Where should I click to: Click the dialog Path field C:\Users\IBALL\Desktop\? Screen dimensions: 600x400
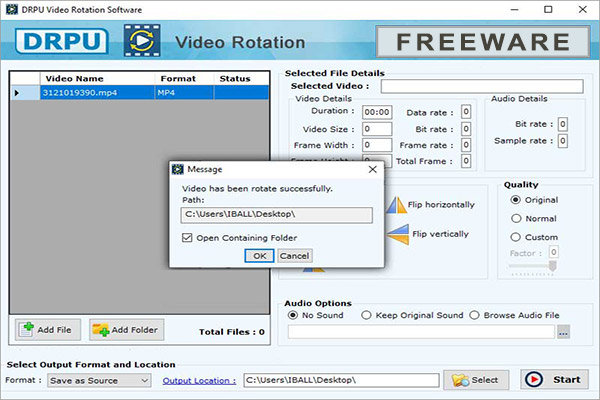pyautogui.click(x=276, y=215)
